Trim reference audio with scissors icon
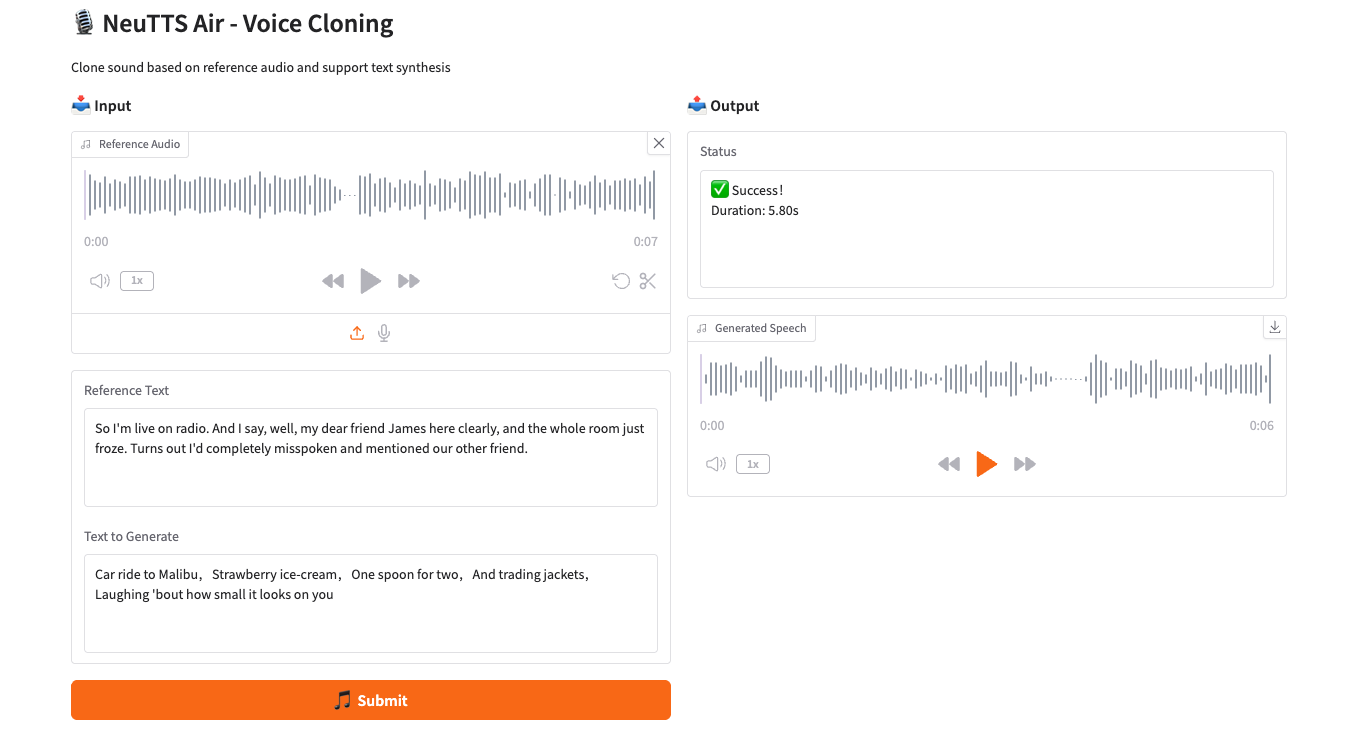1364x730 pixels. [x=648, y=281]
